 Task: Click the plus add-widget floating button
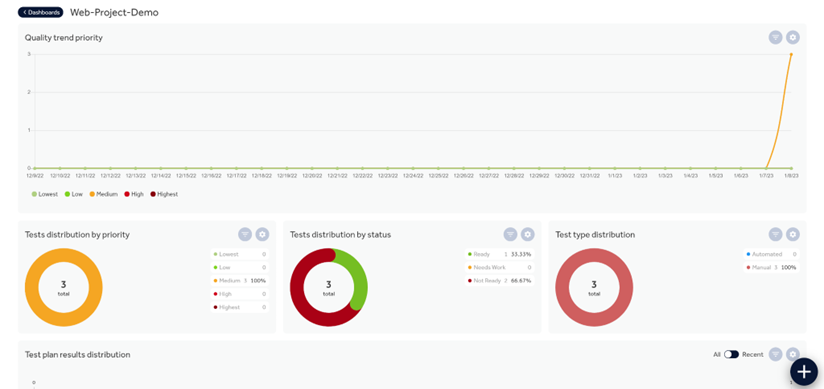click(x=804, y=372)
